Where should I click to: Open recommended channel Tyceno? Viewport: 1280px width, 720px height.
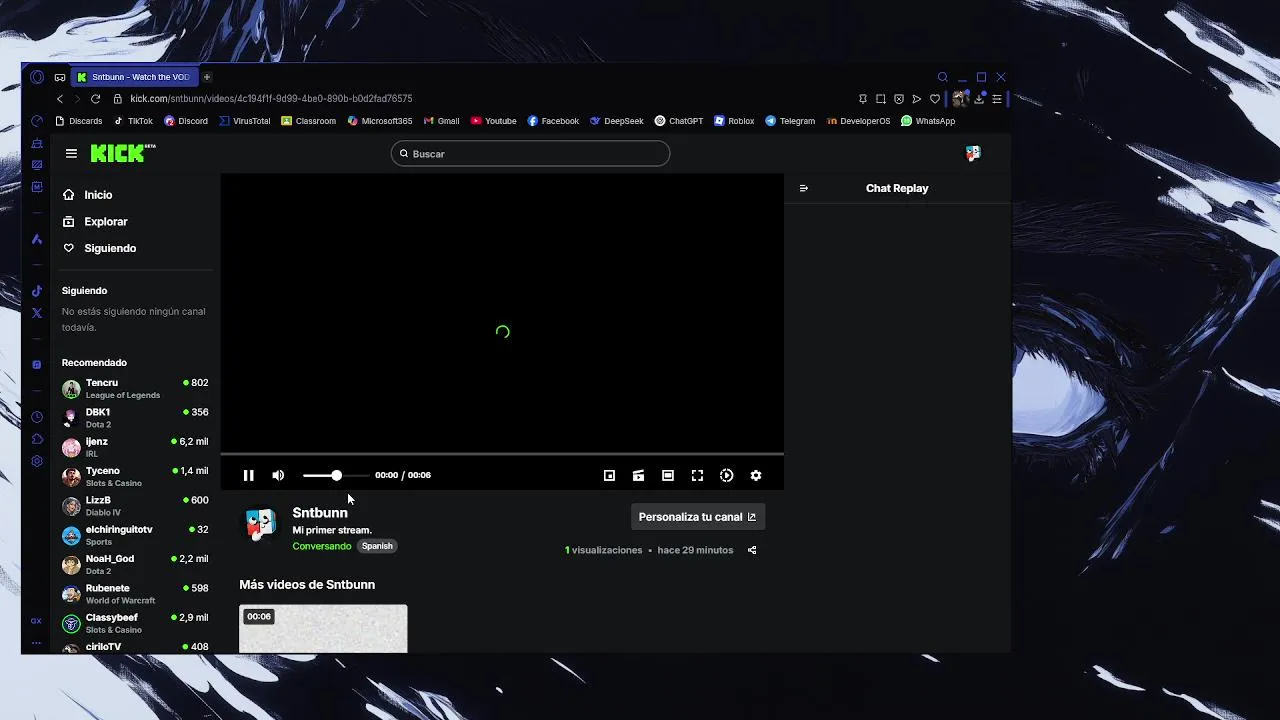[135, 476]
